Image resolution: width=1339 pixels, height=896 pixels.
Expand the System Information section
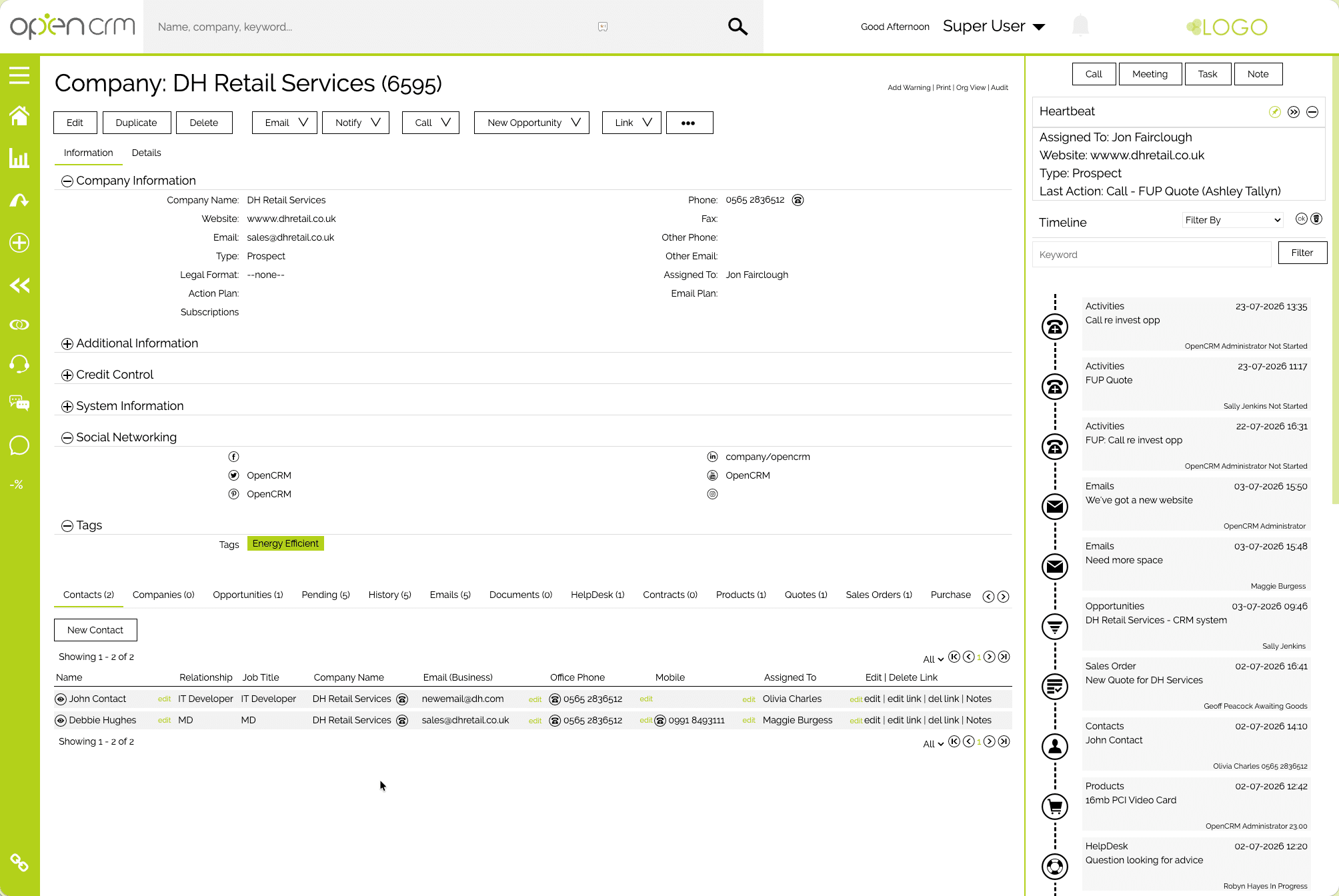click(67, 407)
